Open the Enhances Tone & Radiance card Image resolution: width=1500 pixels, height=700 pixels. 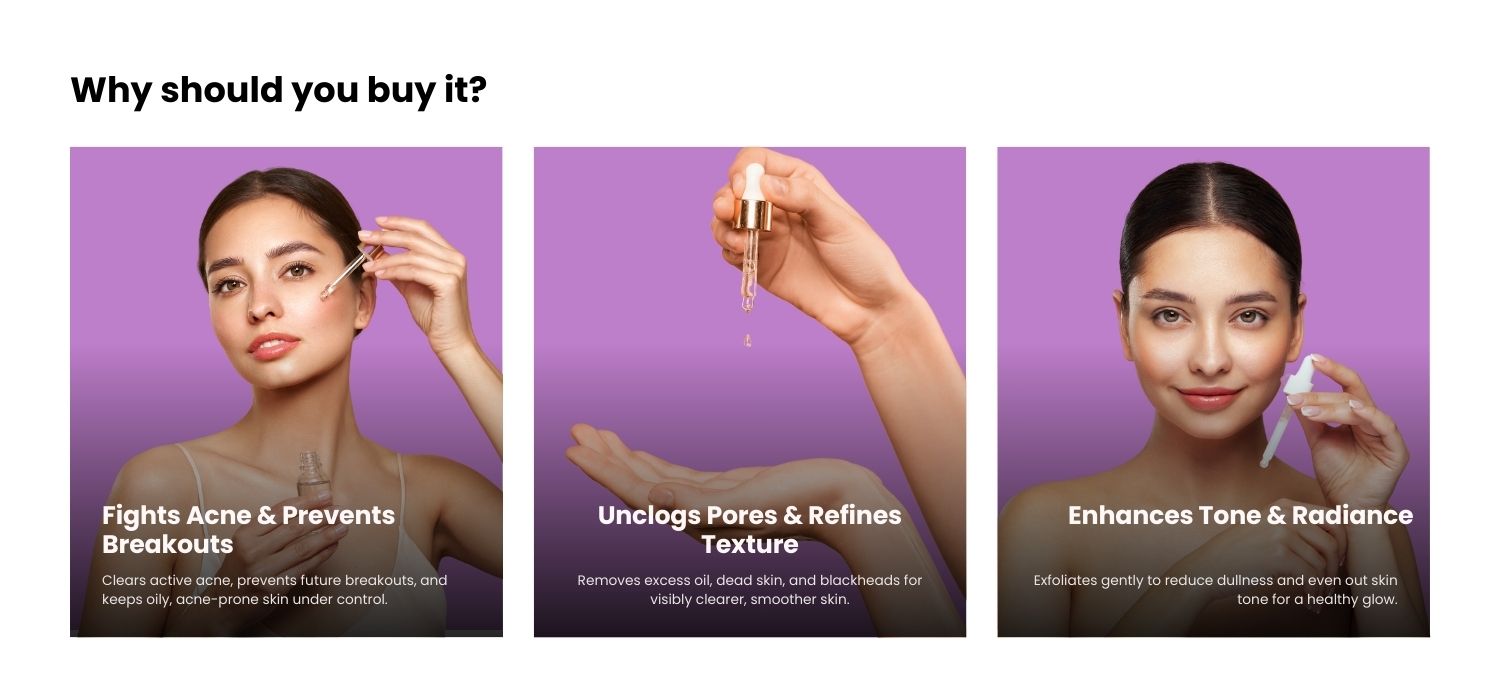point(1213,392)
